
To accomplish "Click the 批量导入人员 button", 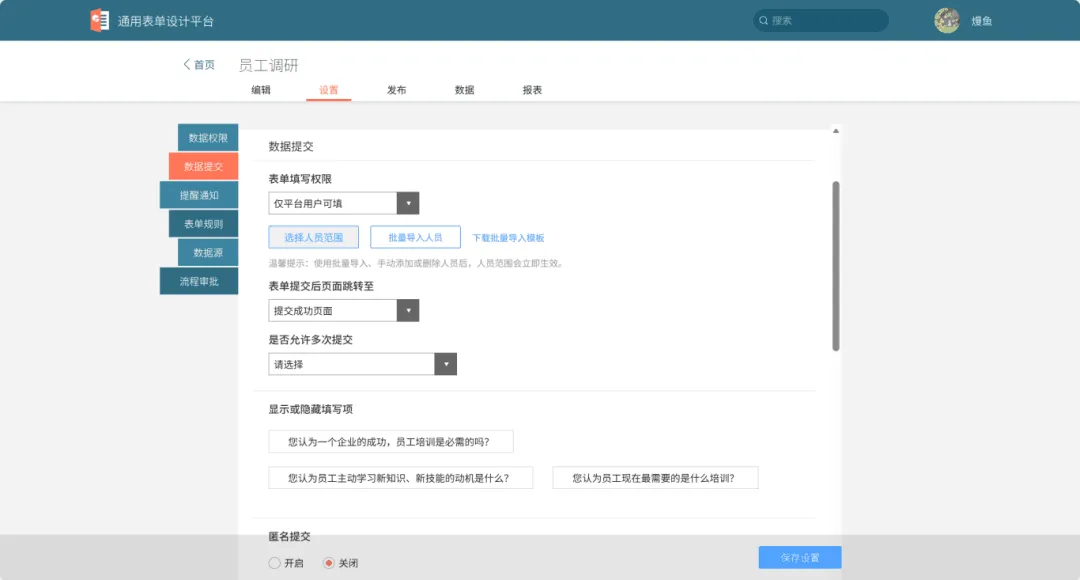I will click(415, 237).
